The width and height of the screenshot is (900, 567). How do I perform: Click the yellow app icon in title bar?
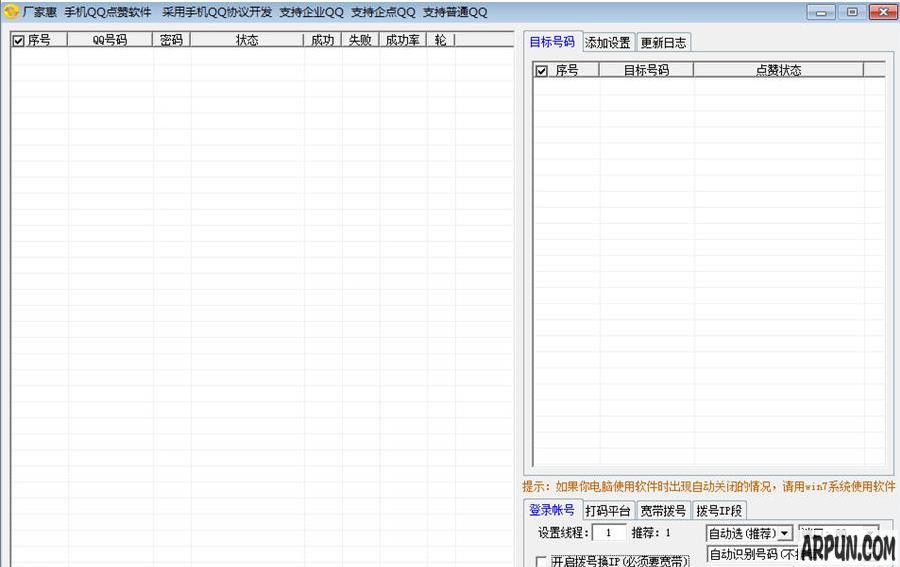click(11, 11)
